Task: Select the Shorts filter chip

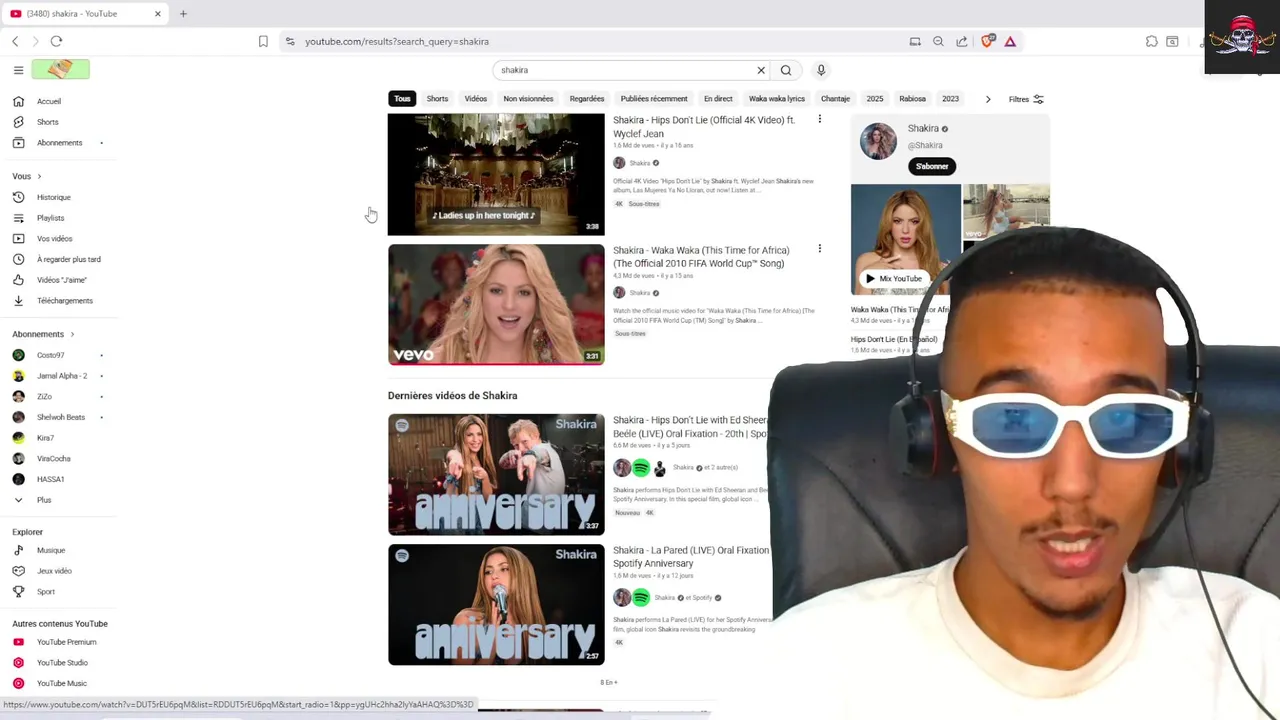Action: coord(437,99)
